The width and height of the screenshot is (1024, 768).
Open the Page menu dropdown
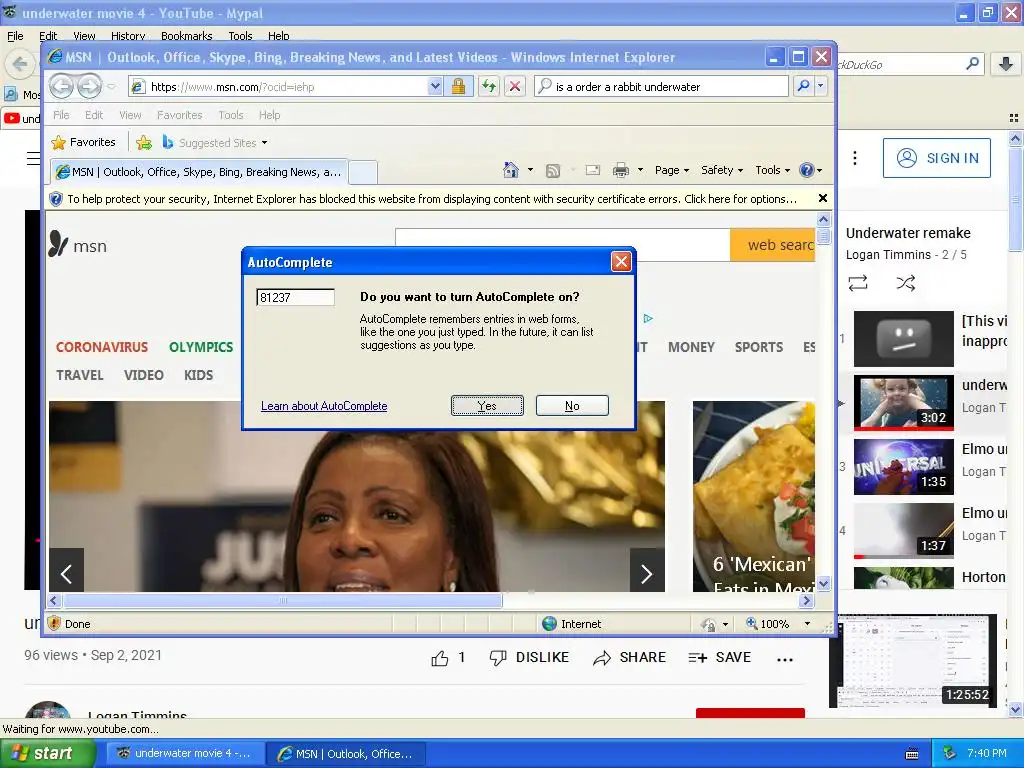tap(671, 170)
